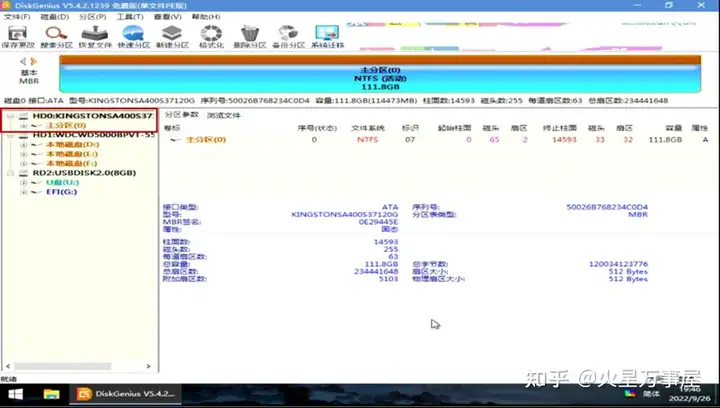The width and height of the screenshot is (720, 408).
Task: Select 本地磁盘(F:) in the tree
Action: click(72, 163)
